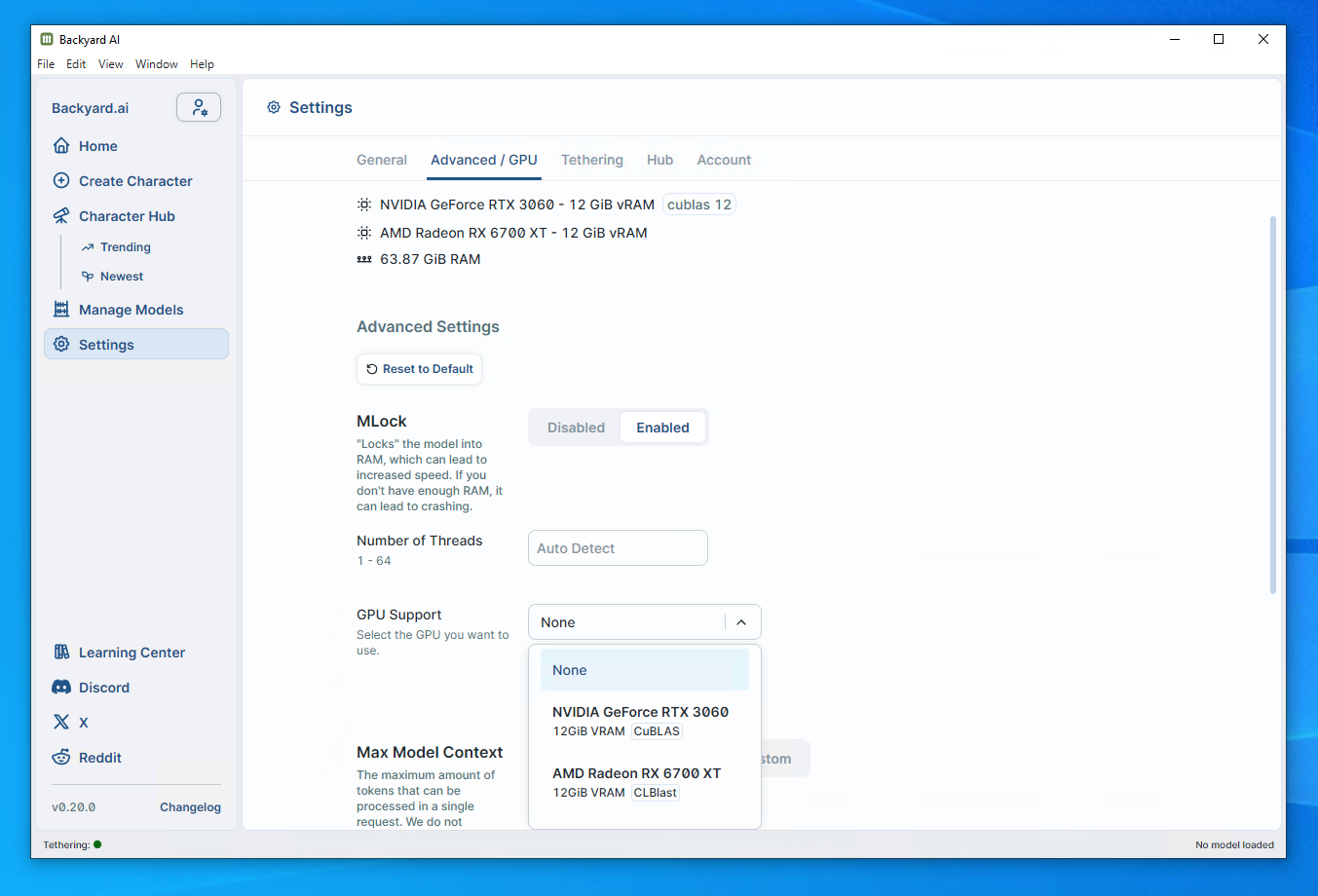Viewport: 1318px width, 896px height.
Task: Click the Create Character plus icon
Action: click(61, 181)
